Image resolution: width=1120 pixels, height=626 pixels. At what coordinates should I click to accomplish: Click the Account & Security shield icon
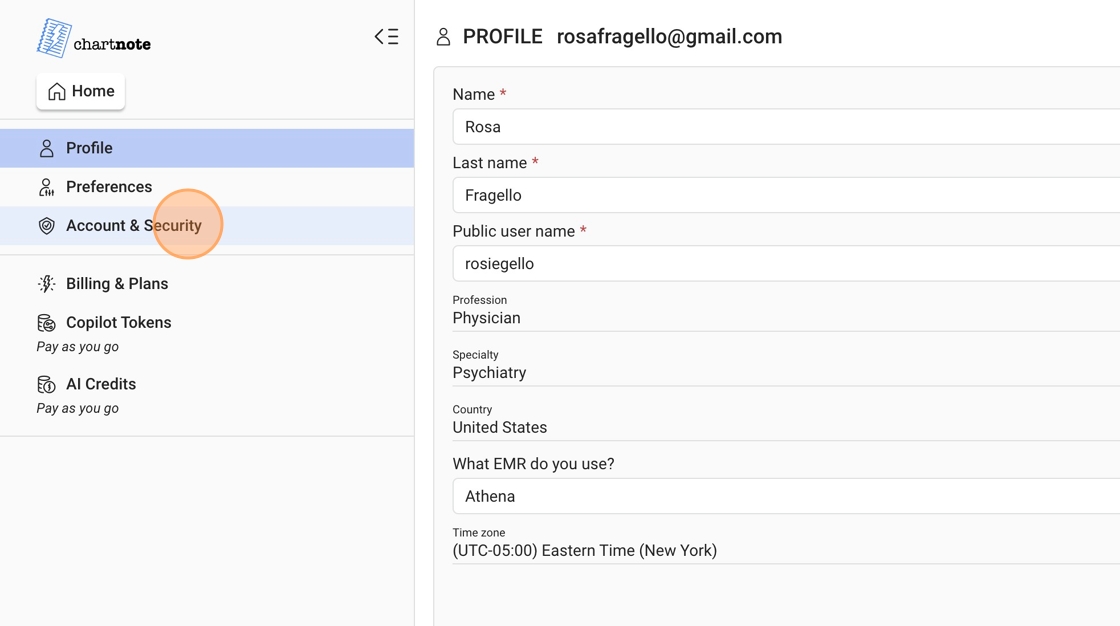tap(46, 226)
